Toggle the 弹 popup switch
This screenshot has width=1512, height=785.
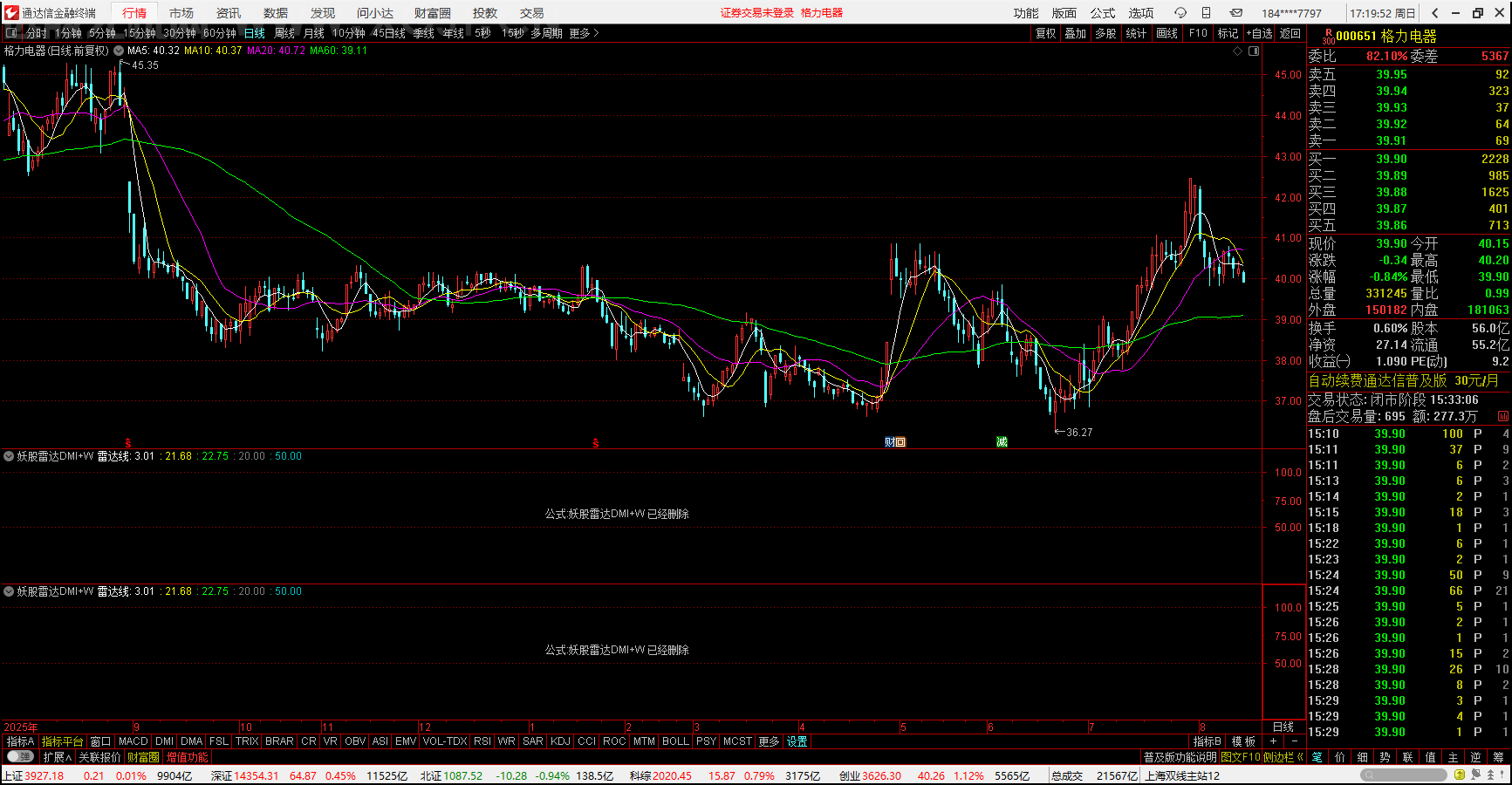(x=20, y=757)
